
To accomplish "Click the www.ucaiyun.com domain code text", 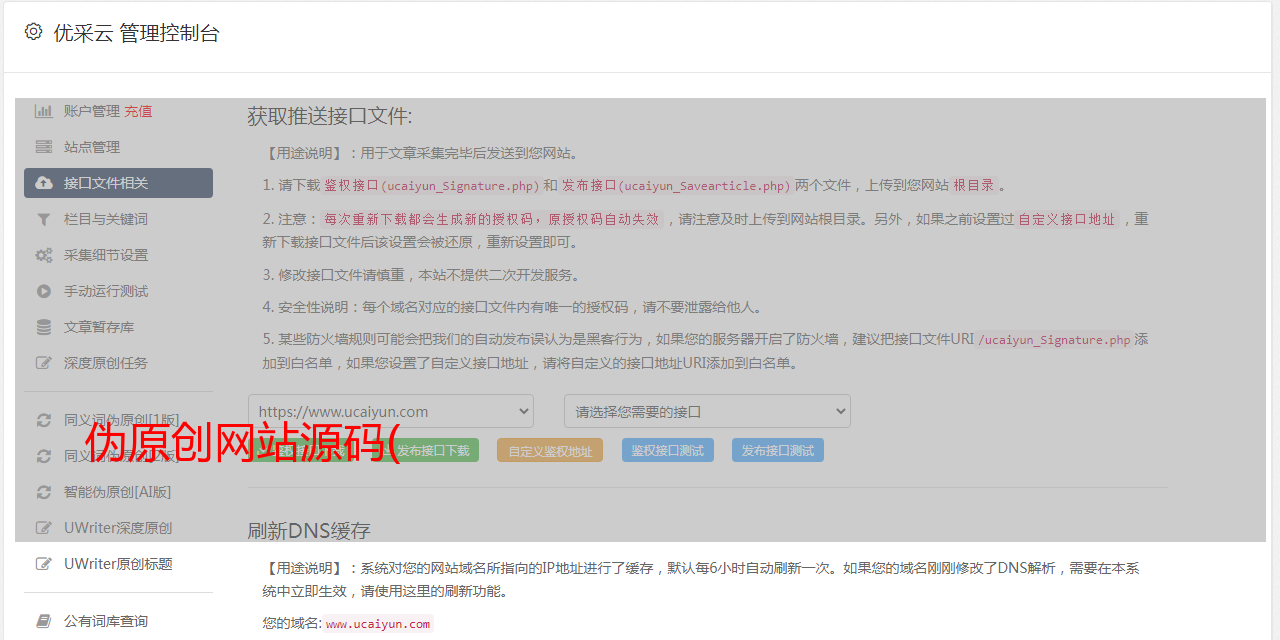I will pos(378,623).
